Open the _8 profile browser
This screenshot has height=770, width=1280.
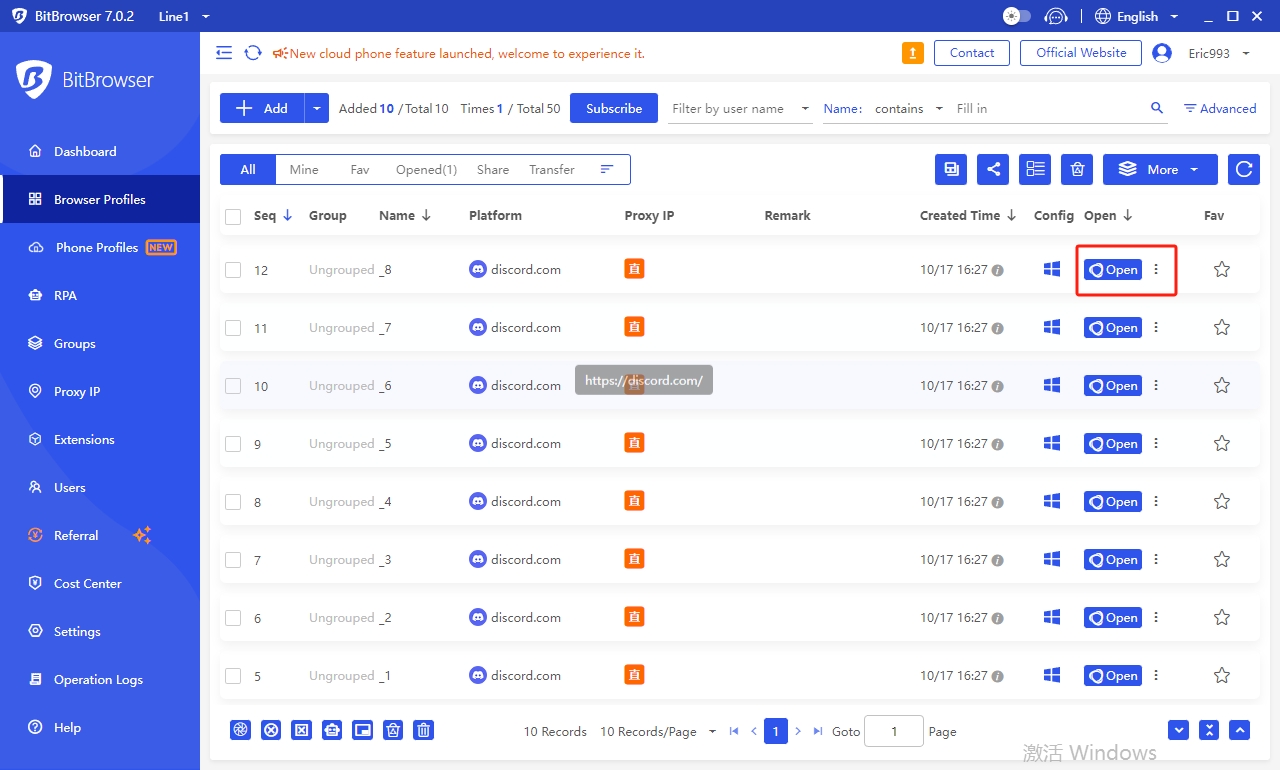point(1113,270)
